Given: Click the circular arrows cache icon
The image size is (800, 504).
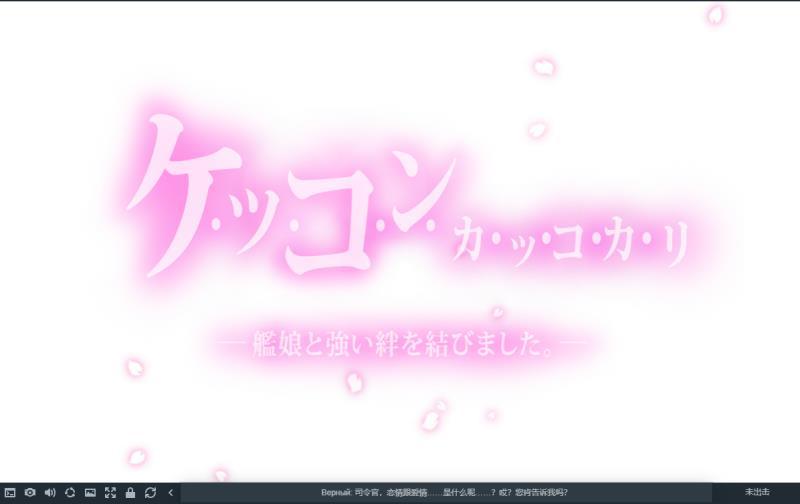Looking at the screenshot, I should 70,493.
